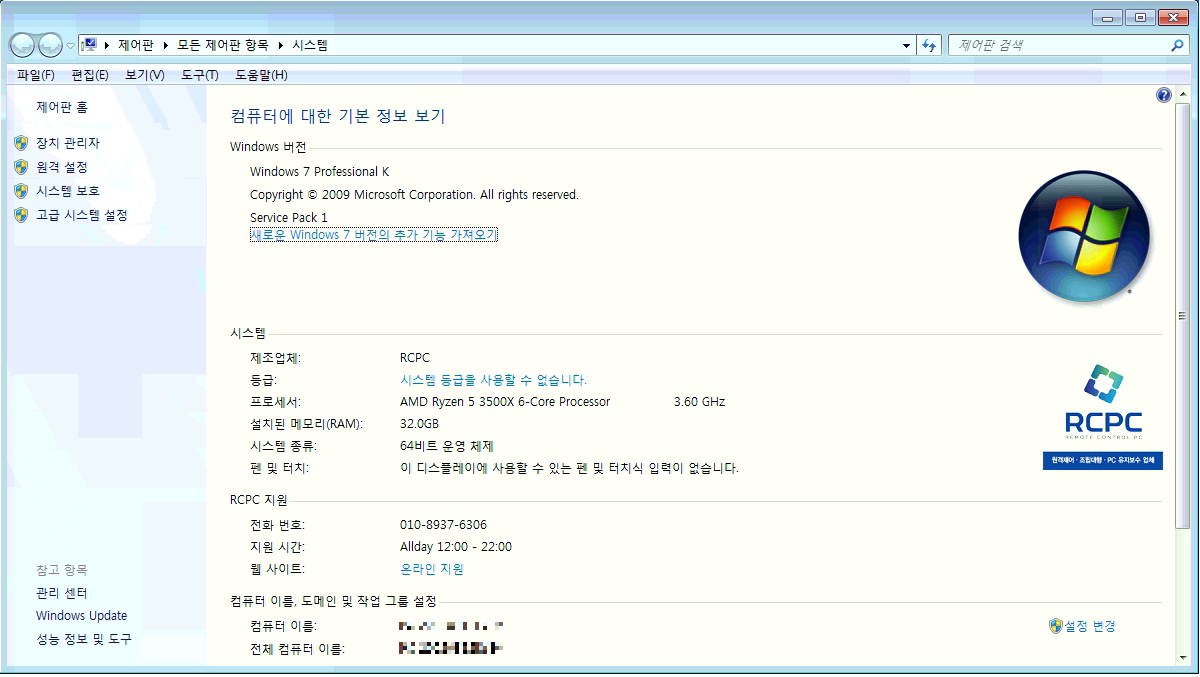Click the computer icon in address bar
The width and height of the screenshot is (1200, 677).
click(x=89, y=45)
